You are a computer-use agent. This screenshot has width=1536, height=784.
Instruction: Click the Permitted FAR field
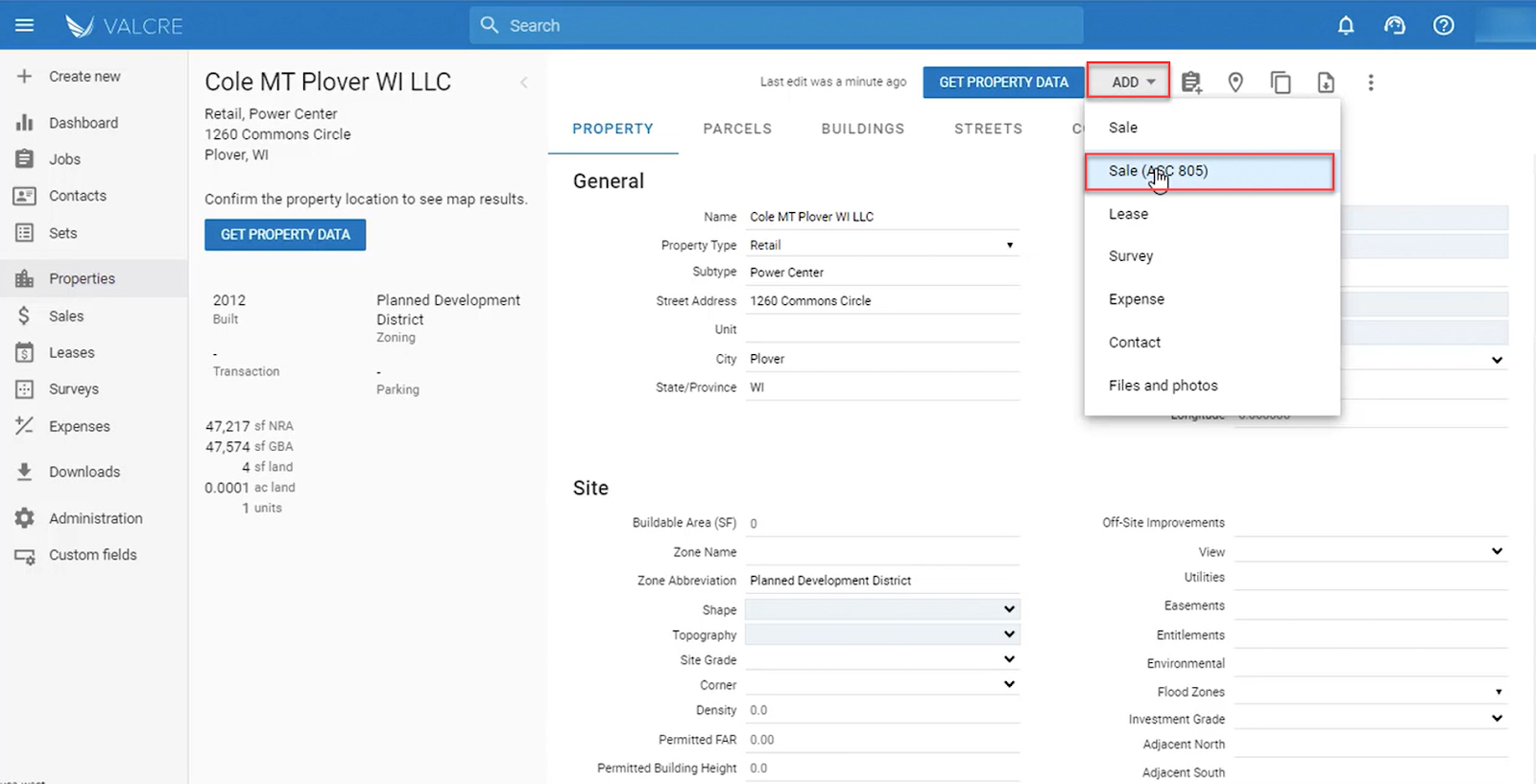(882, 740)
